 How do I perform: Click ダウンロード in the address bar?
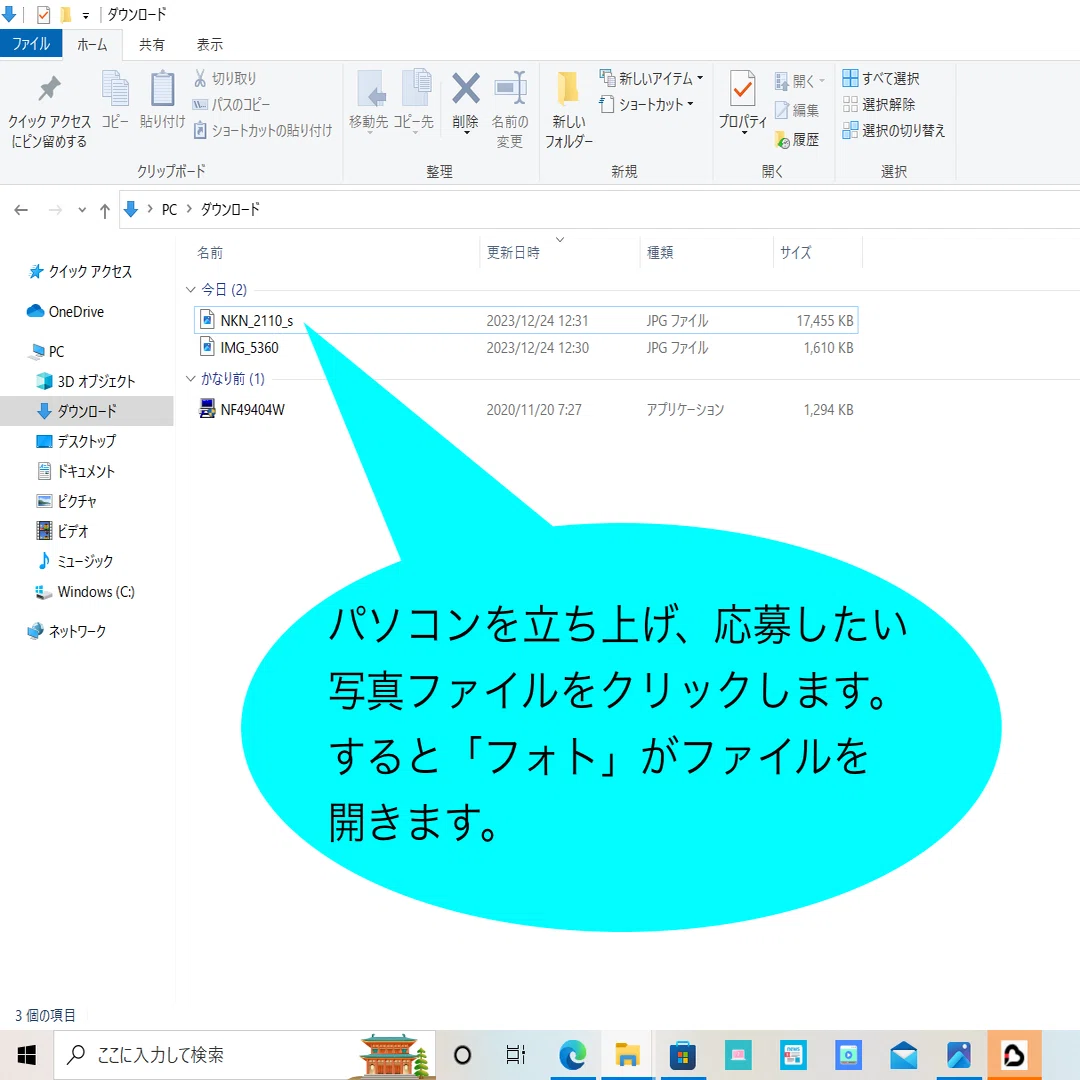pyautogui.click(x=230, y=209)
